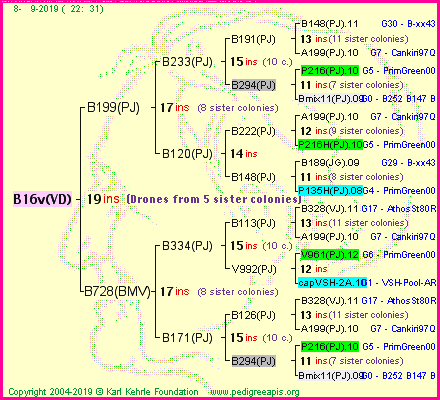440x400 pixels.
Task: Click the Karl Kehrle Foundation copyright notice
Action: point(103,392)
